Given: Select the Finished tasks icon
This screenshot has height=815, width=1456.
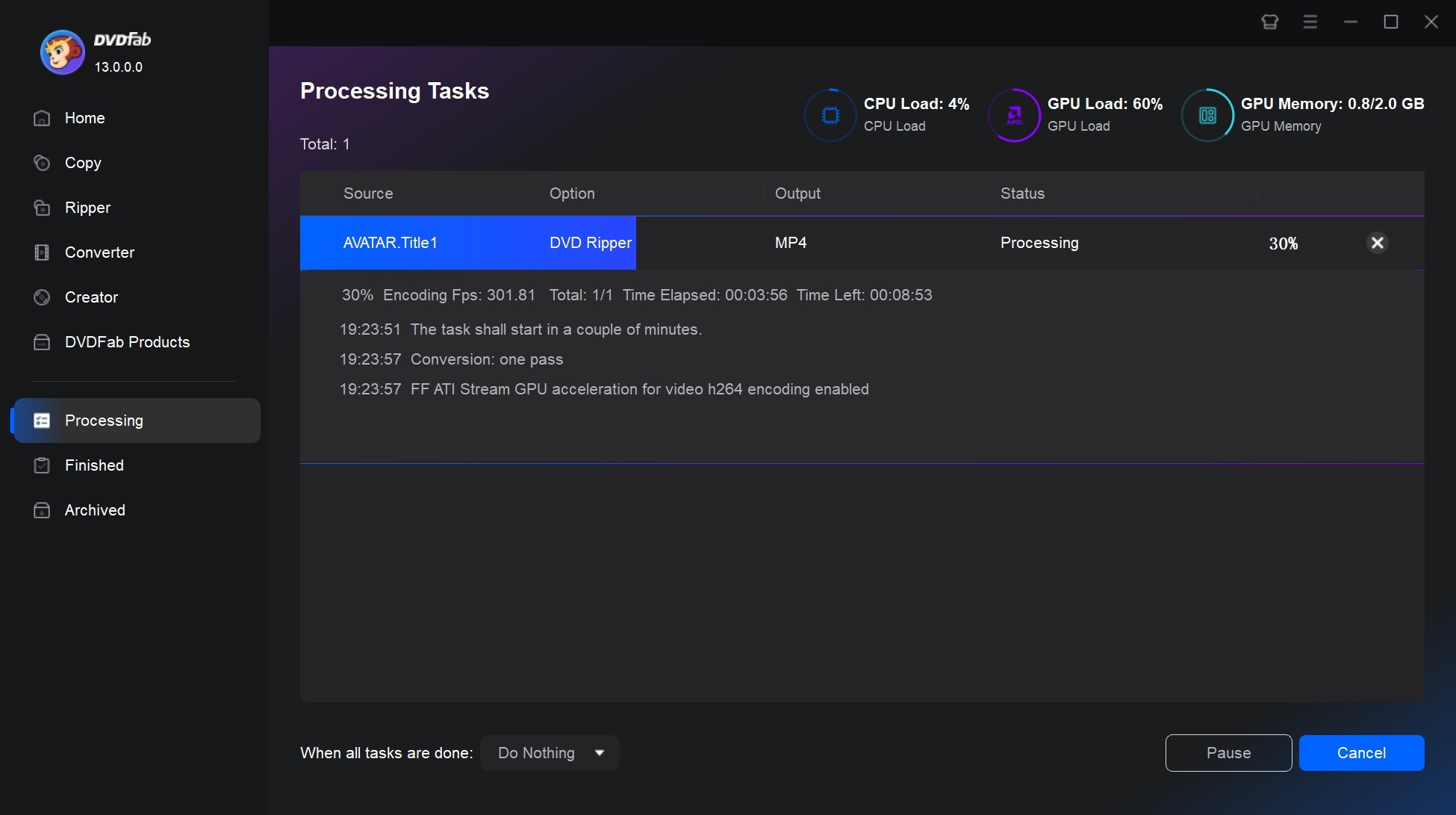Looking at the screenshot, I should pyautogui.click(x=40, y=464).
